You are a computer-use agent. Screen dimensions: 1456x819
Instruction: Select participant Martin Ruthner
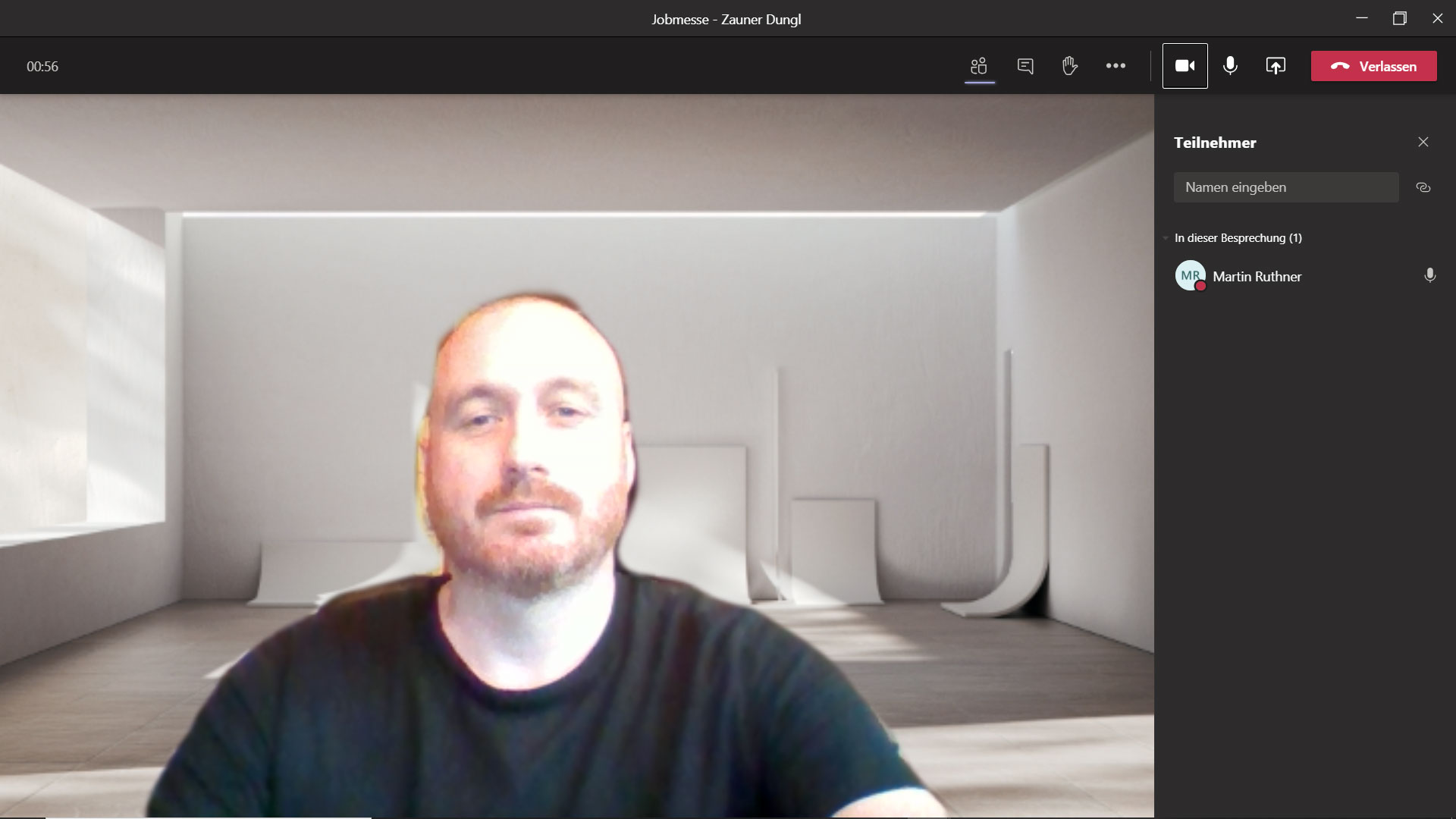(1304, 276)
